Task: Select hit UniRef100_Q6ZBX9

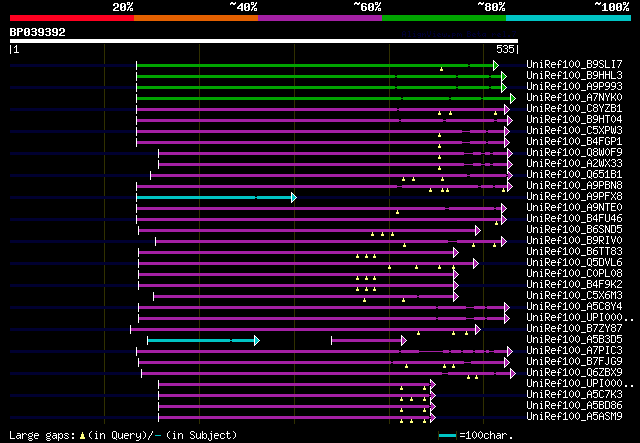Action: point(574,373)
